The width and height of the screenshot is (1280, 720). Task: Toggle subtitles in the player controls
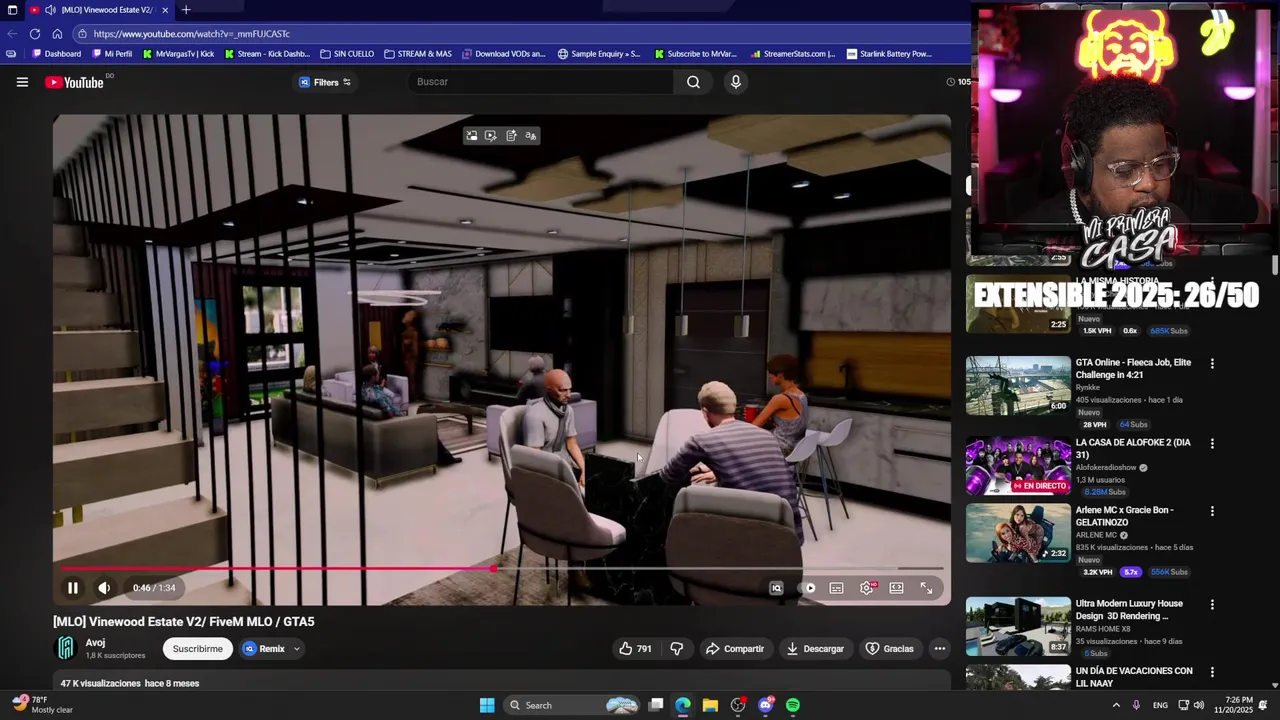pos(837,588)
